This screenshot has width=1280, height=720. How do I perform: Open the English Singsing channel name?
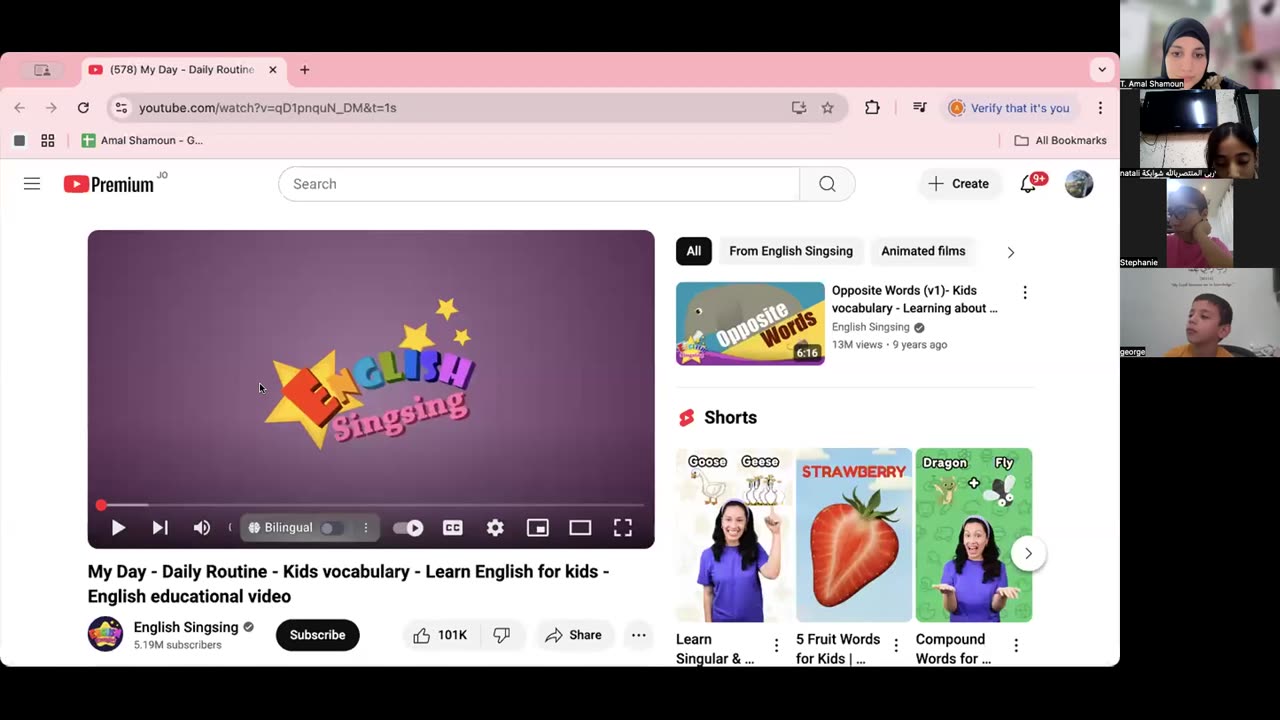(x=186, y=627)
